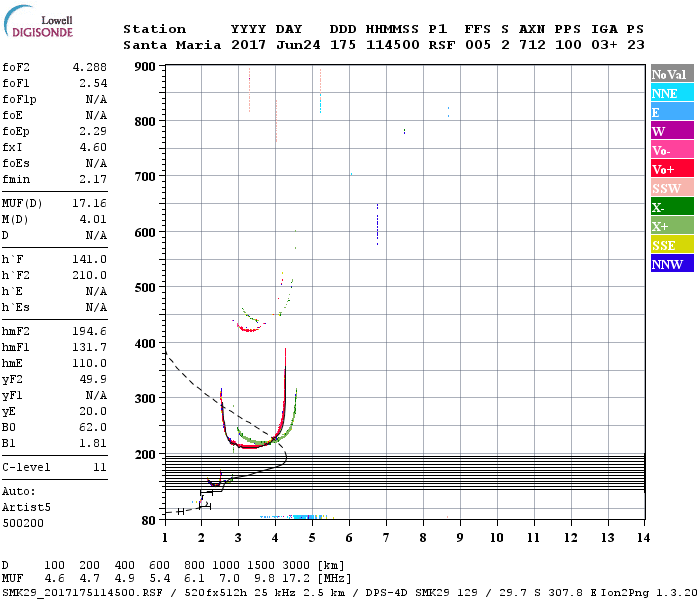
Task: Select the NoVal gray legend swatch
Action: pos(672,74)
